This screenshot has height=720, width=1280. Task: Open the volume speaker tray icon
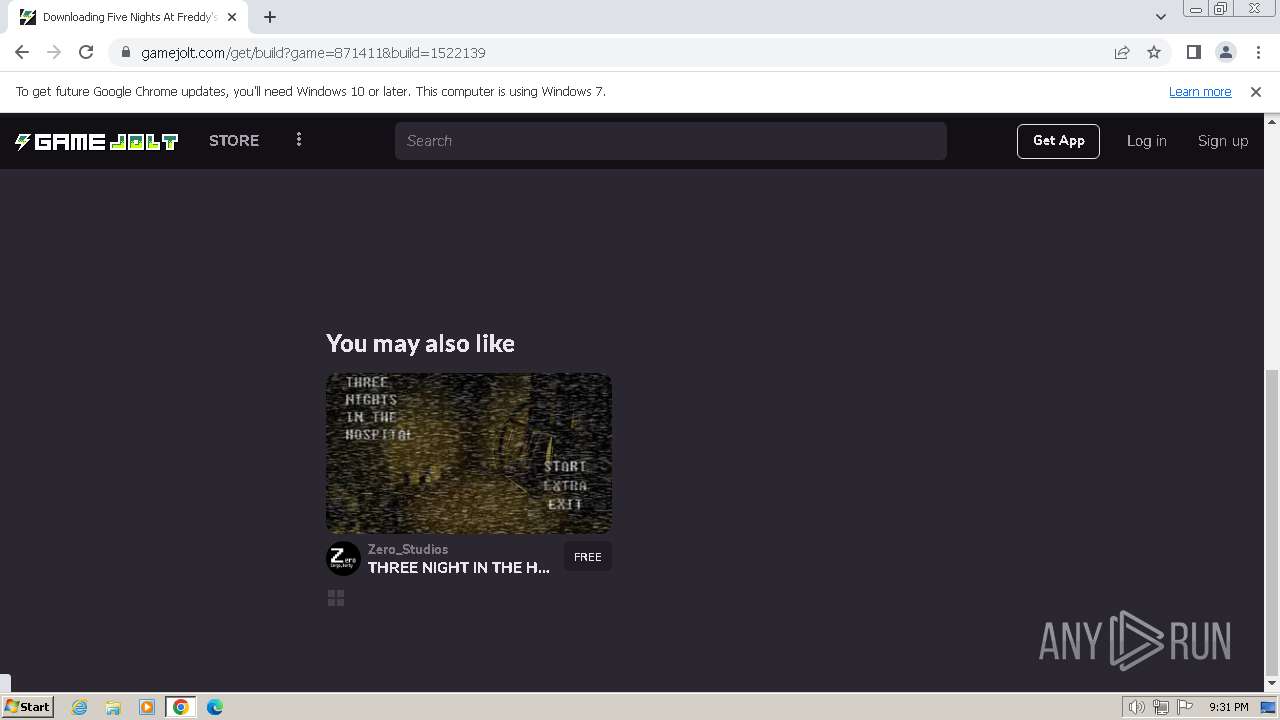1136,707
